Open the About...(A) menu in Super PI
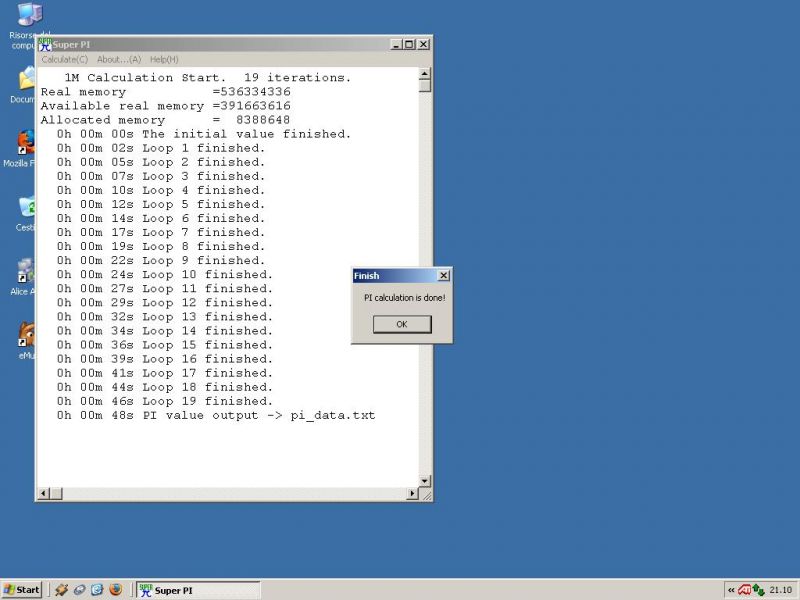Viewport: 800px width, 600px height. (x=119, y=60)
